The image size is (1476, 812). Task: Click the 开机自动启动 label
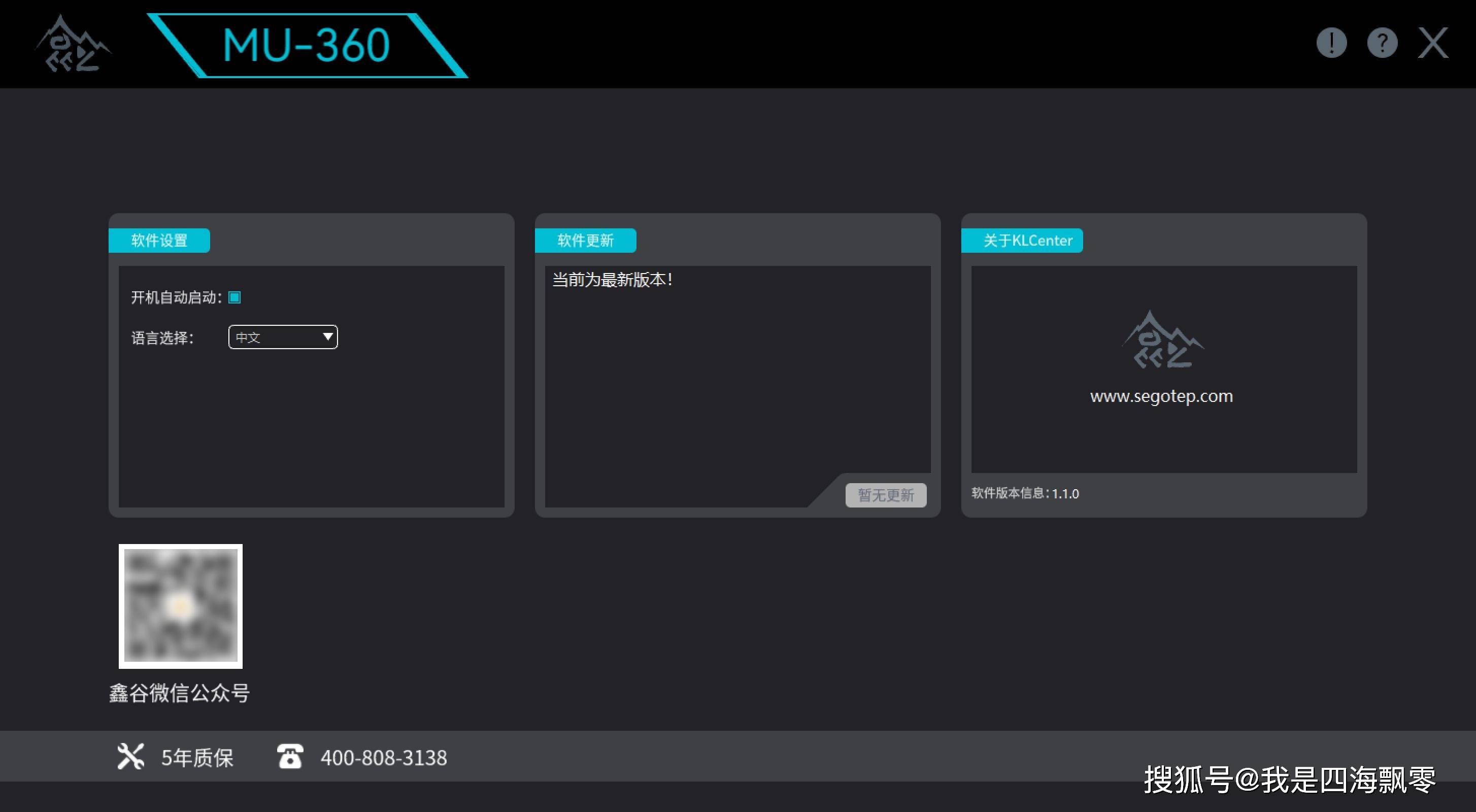[x=177, y=297]
